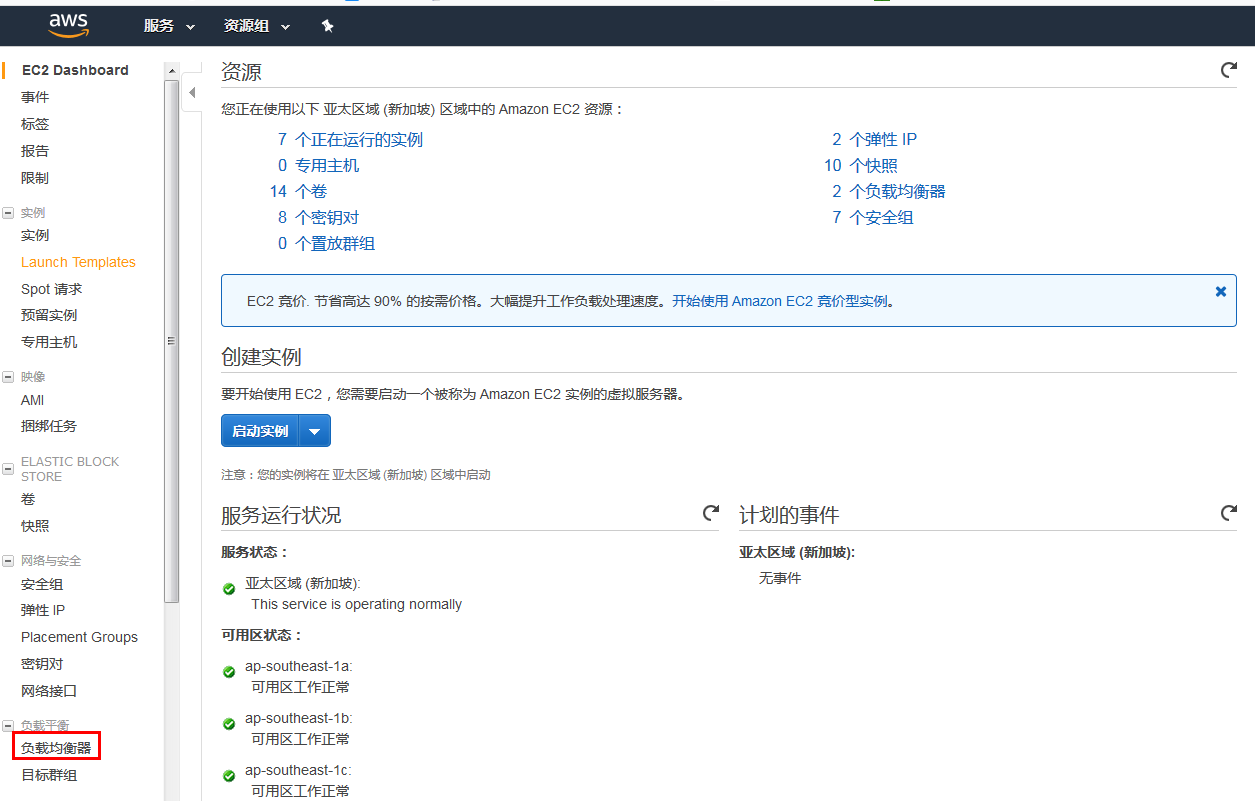Collapse the 实例 sidebar section

(x=8, y=213)
